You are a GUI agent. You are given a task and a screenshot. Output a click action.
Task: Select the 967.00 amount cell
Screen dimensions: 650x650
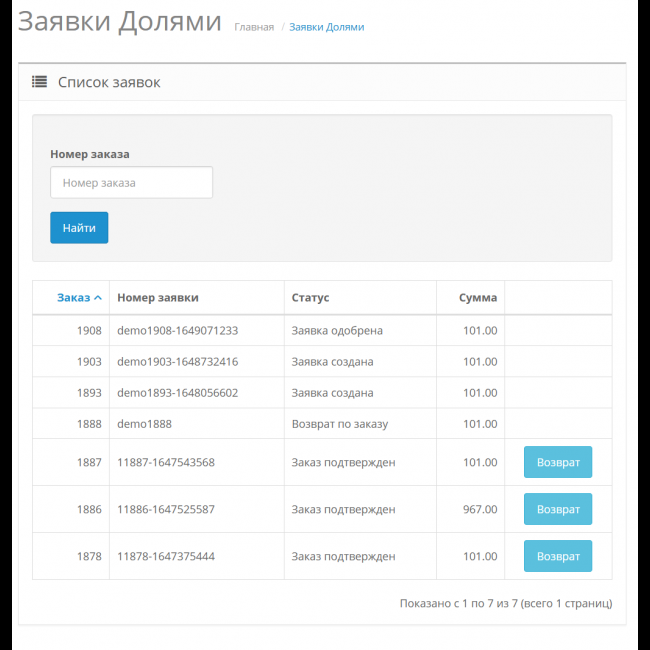[480, 509]
